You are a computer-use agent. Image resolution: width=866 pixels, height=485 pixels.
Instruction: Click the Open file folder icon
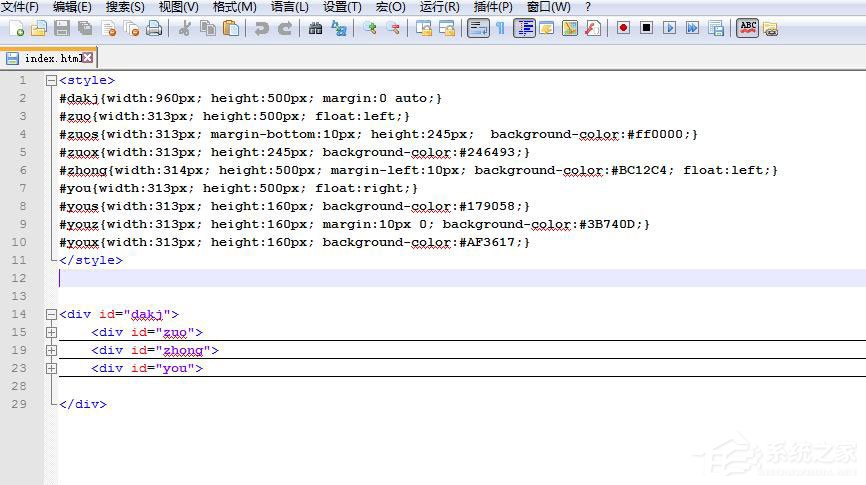[x=39, y=28]
